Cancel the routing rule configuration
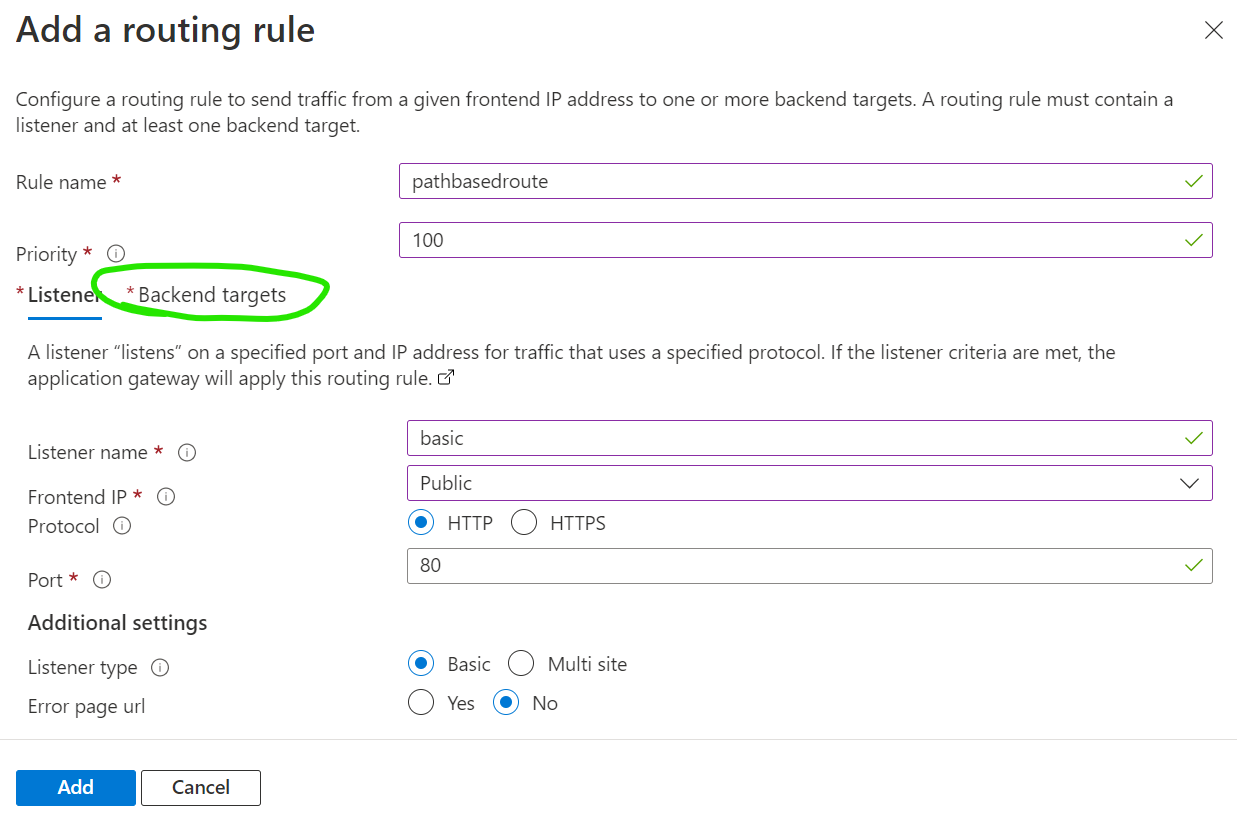 pyautogui.click(x=200, y=787)
